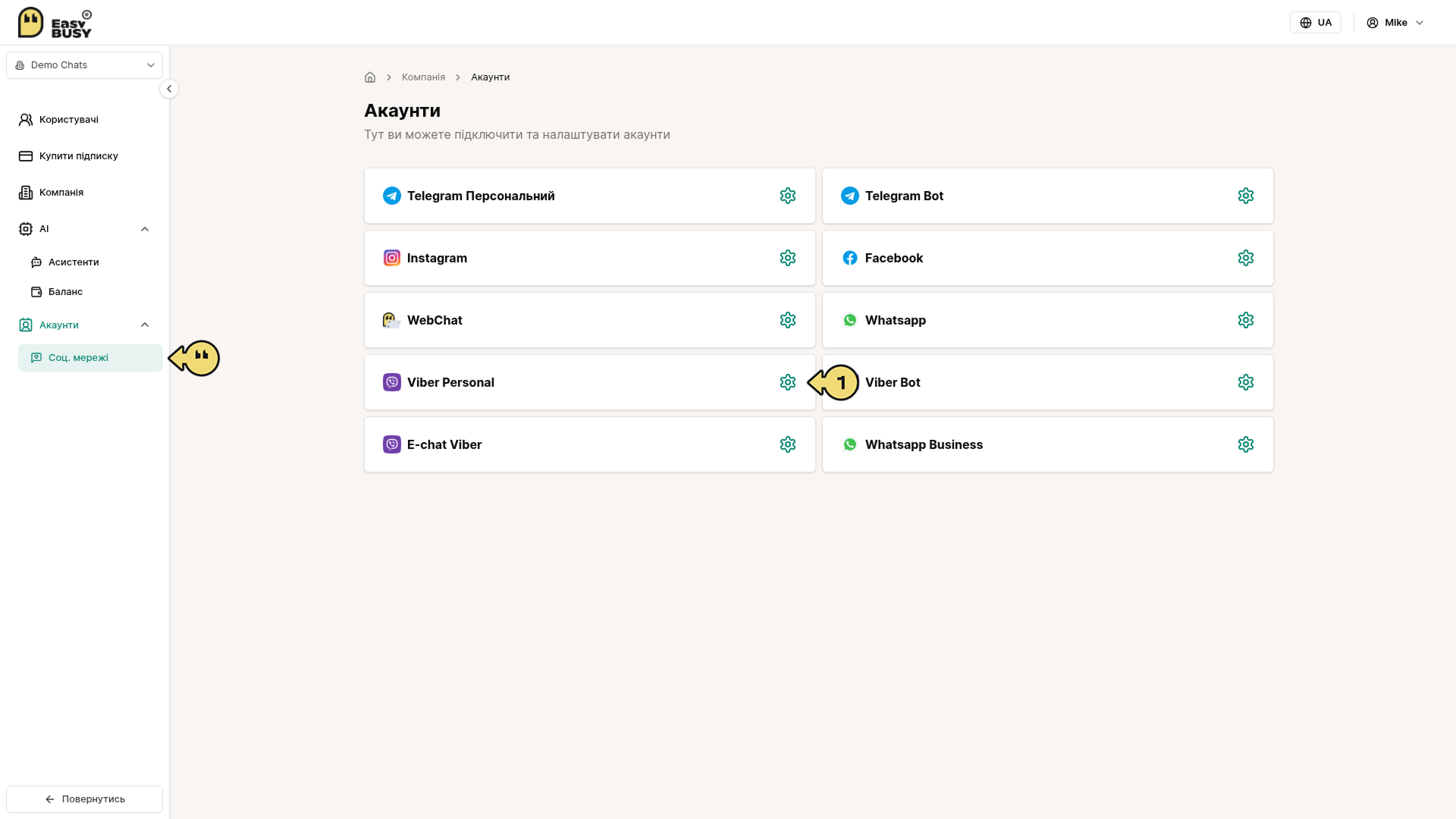Open E-chat Viber settings gear
Image resolution: width=1456 pixels, height=819 pixels.
pyautogui.click(x=788, y=444)
